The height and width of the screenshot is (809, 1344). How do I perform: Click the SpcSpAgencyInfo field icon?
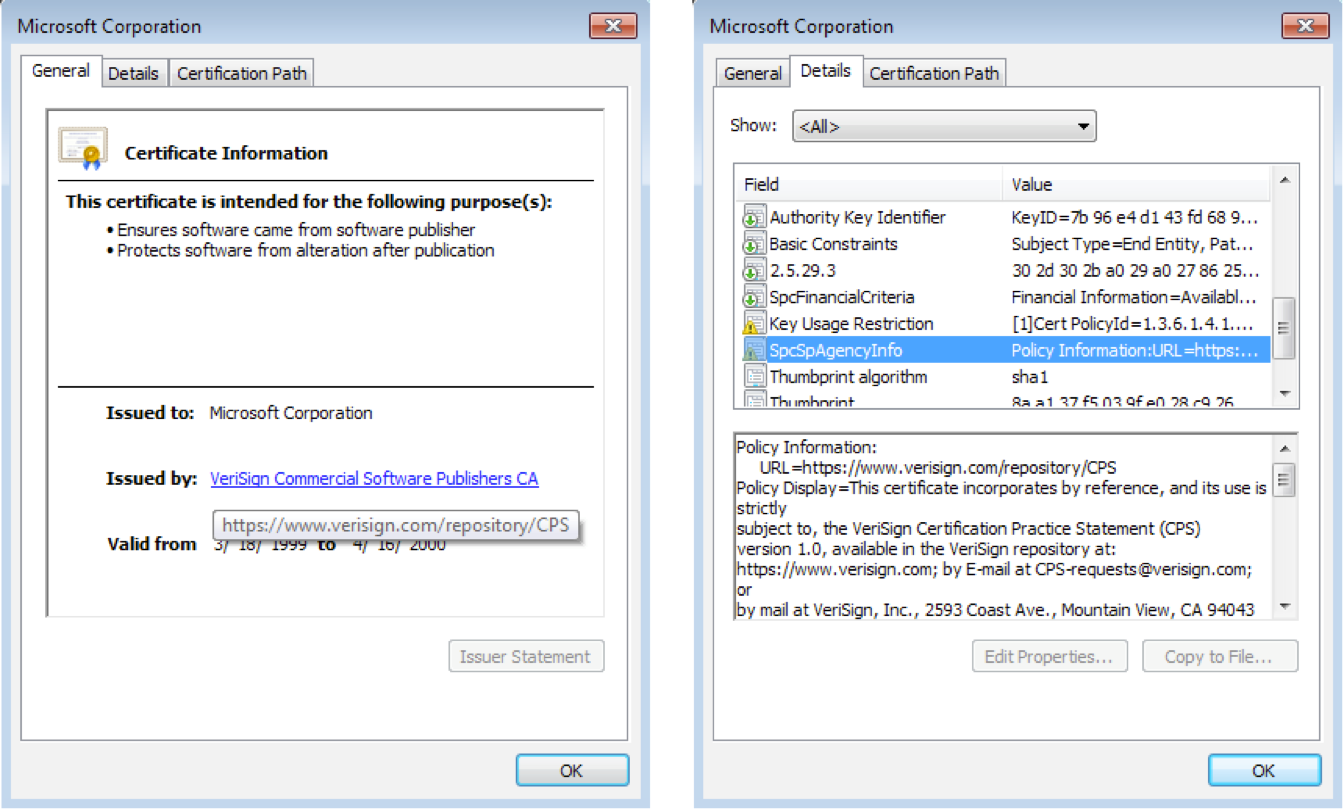753,350
